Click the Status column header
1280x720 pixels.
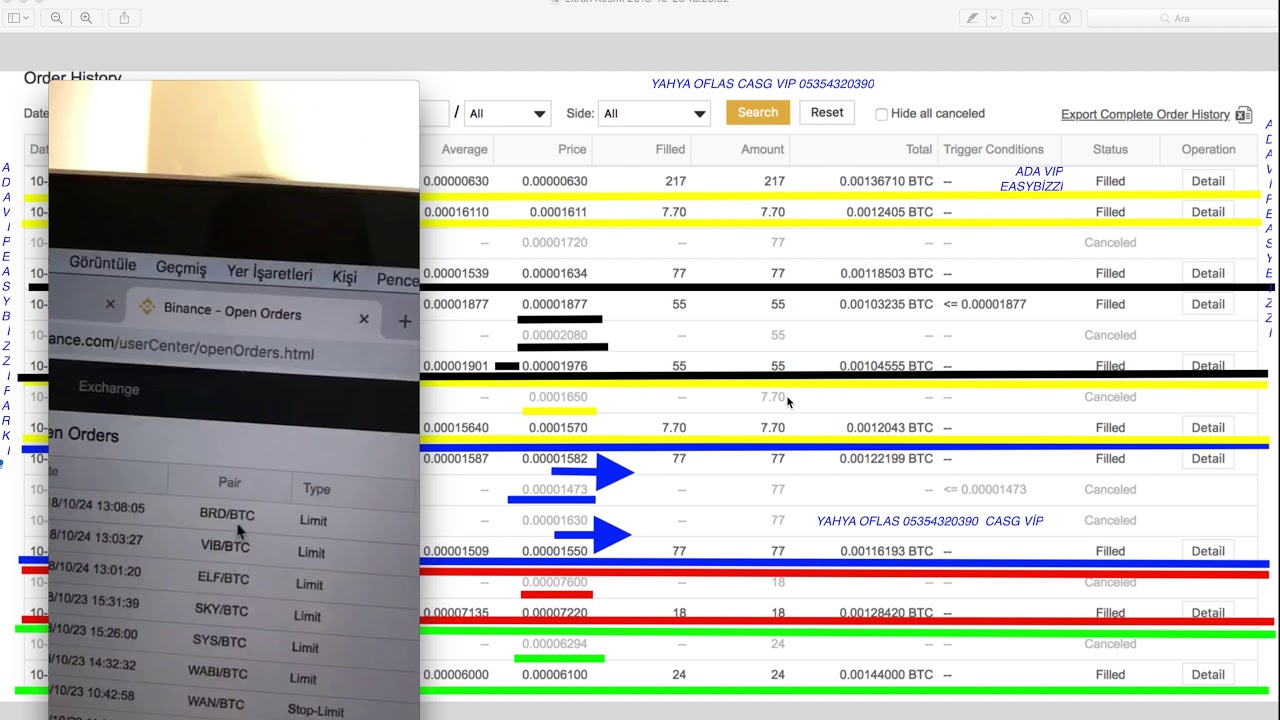[x=1110, y=149]
